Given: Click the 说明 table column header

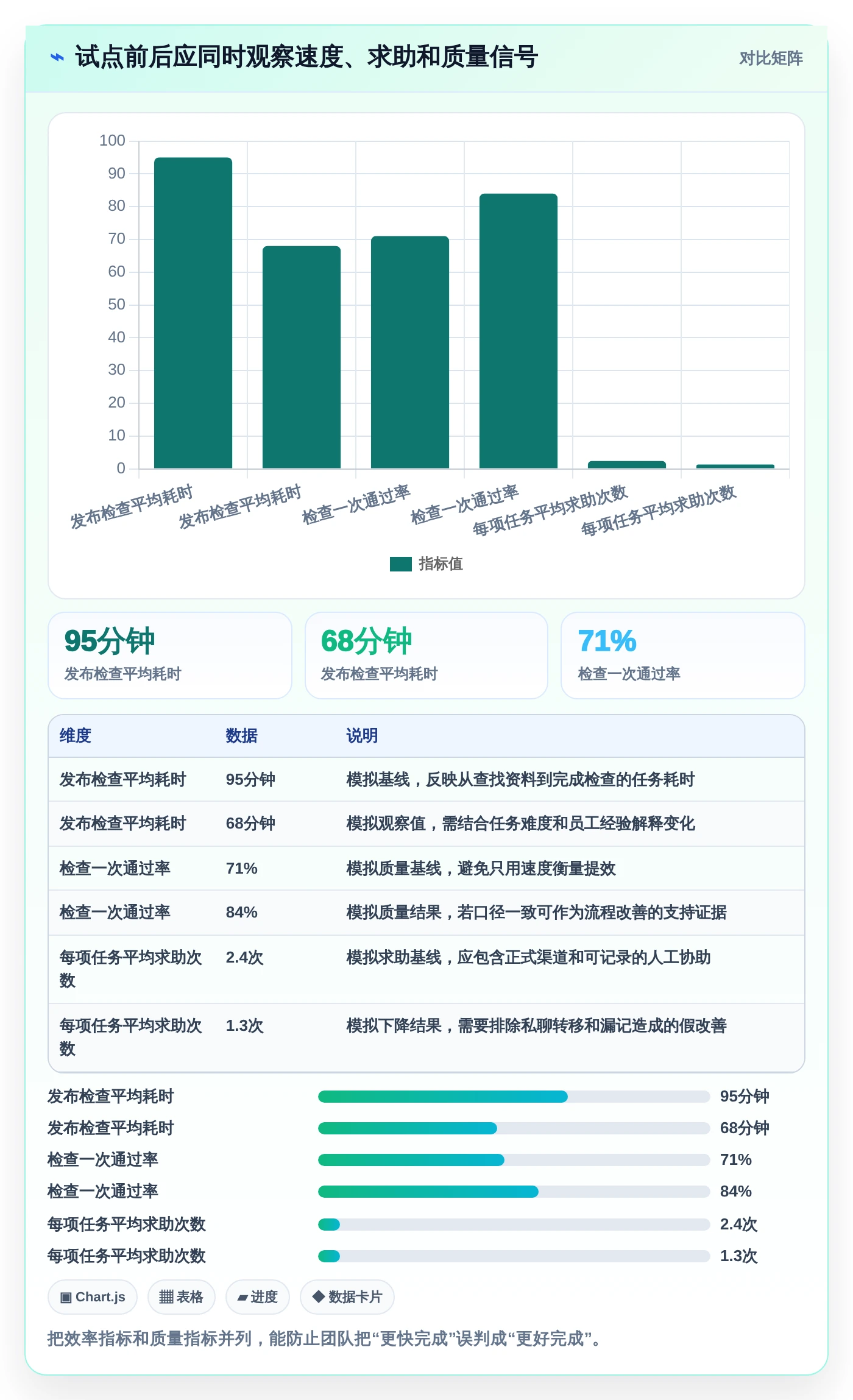Looking at the screenshot, I should [363, 736].
